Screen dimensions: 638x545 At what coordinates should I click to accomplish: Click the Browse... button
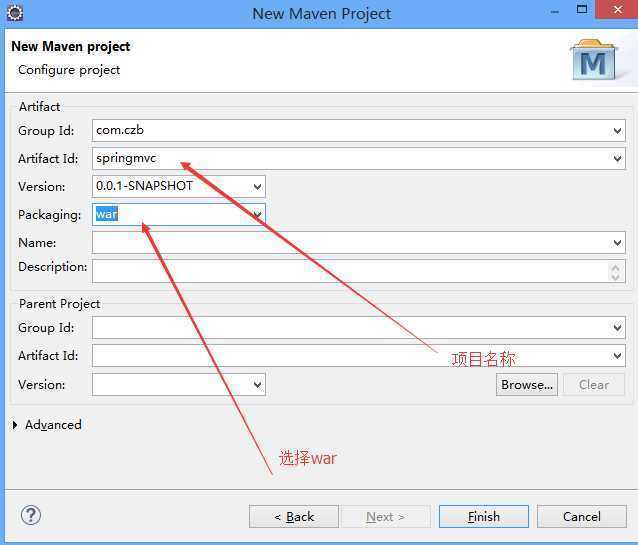pos(527,385)
